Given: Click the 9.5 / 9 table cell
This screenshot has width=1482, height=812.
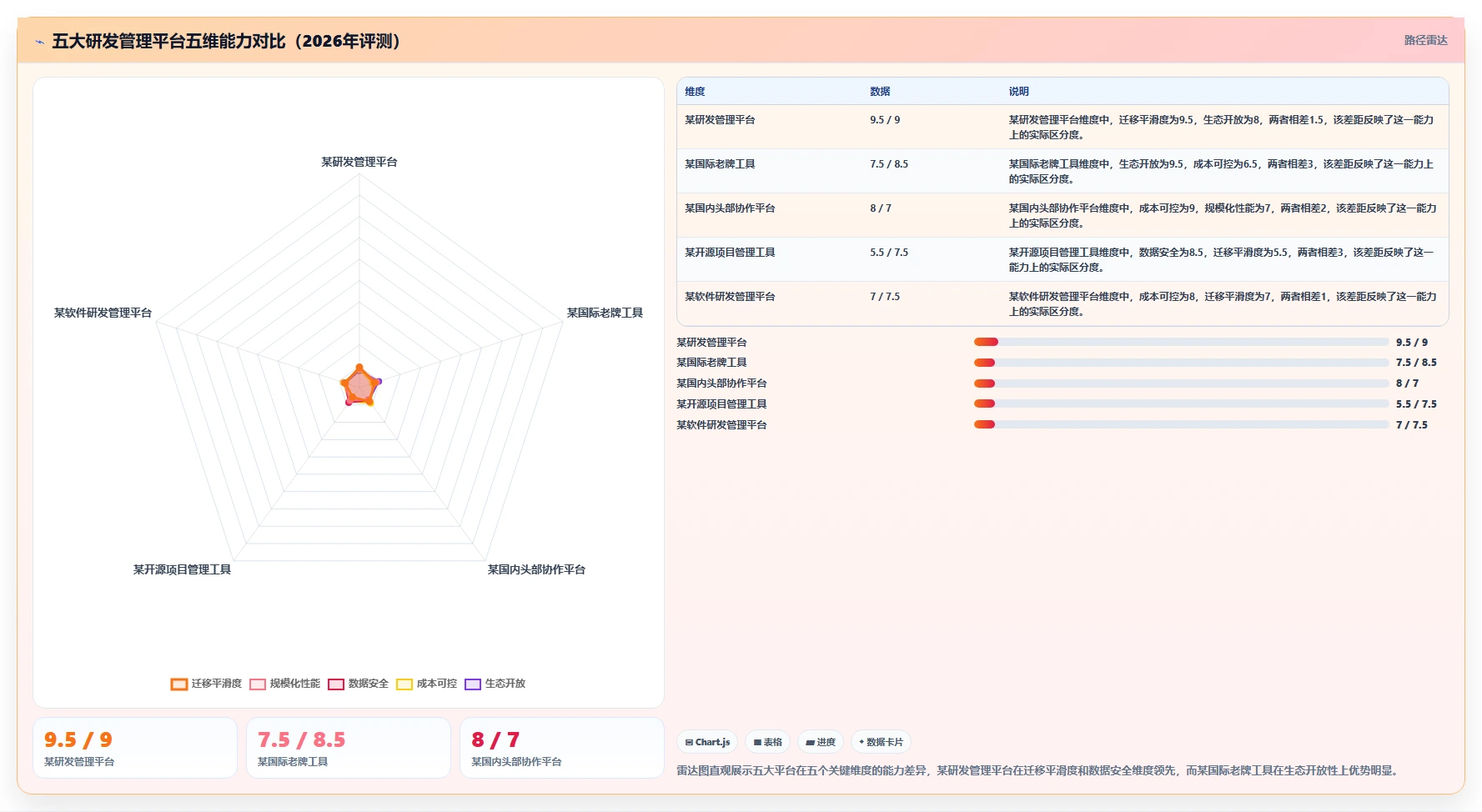Looking at the screenshot, I should pos(885,120).
